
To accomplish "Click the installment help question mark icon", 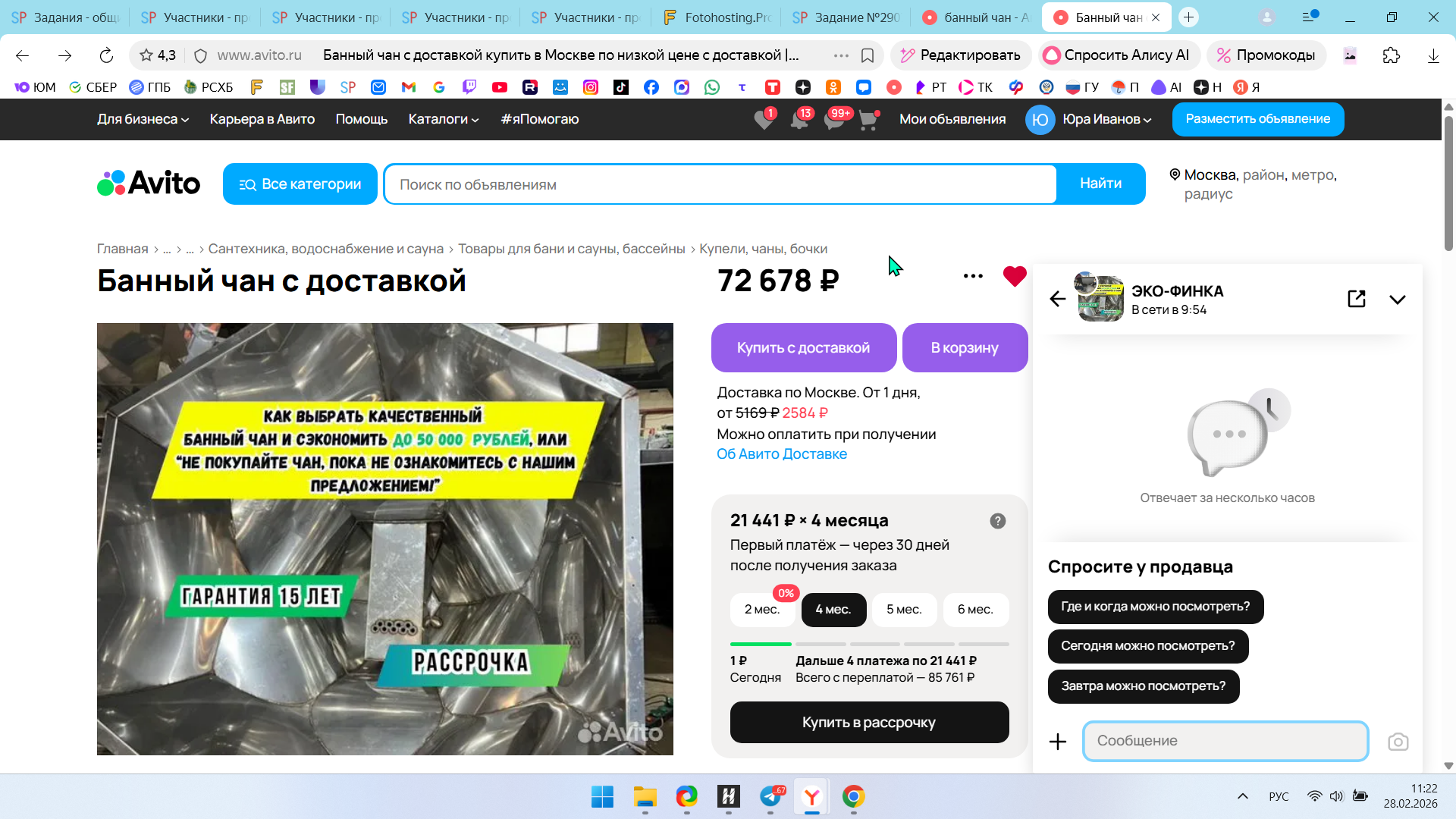I will [997, 521].
